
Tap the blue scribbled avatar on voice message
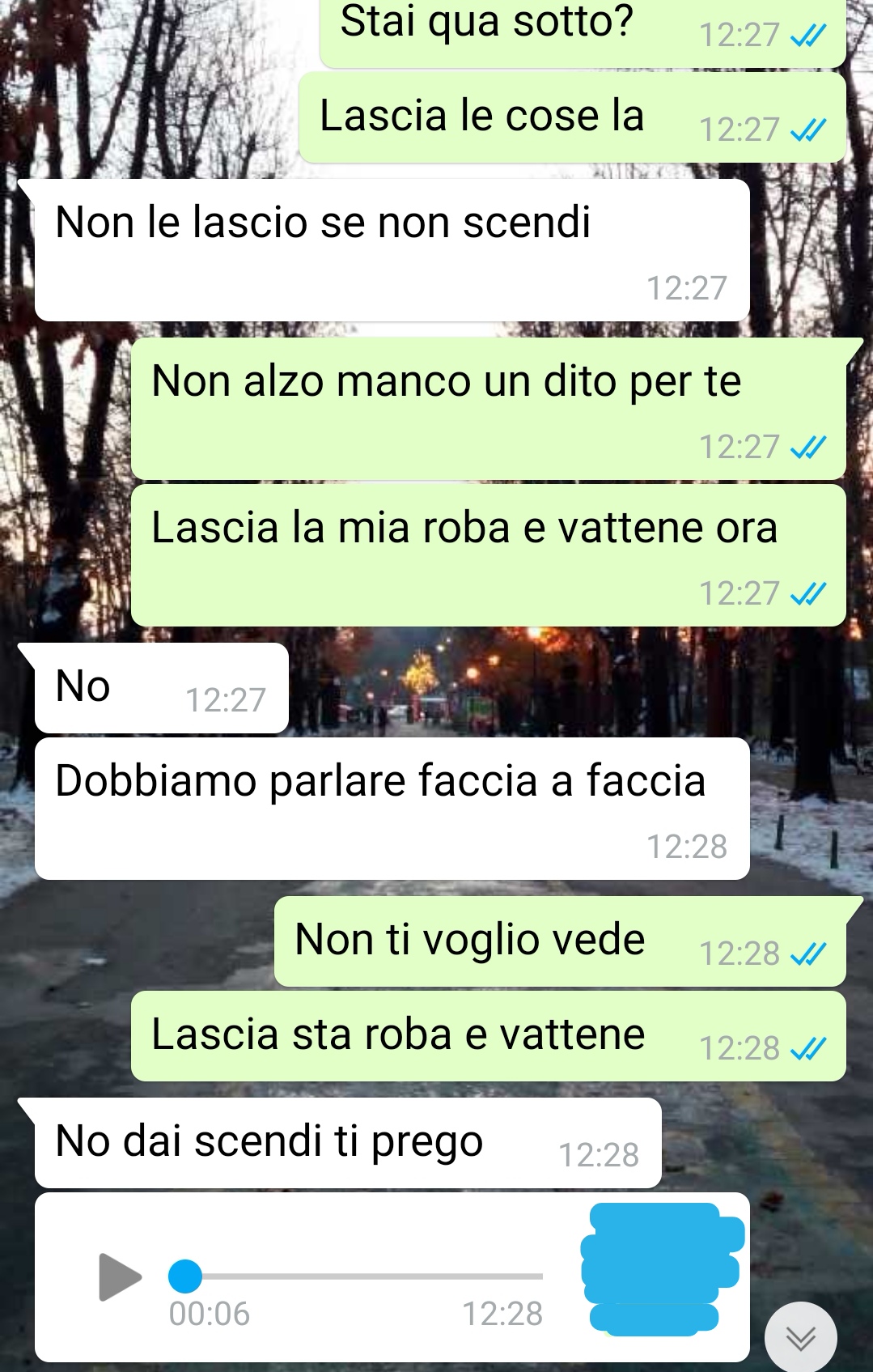point(663,1268)
